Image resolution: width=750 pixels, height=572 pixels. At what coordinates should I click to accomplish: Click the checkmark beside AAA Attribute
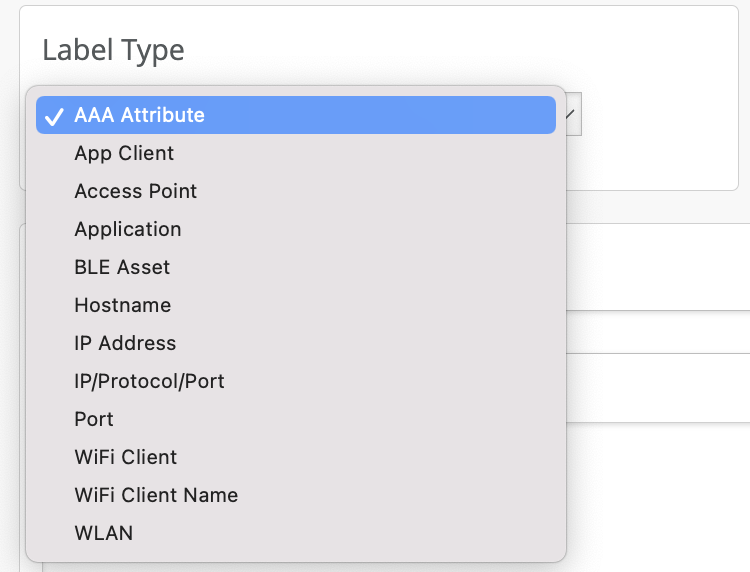point(54,116)
